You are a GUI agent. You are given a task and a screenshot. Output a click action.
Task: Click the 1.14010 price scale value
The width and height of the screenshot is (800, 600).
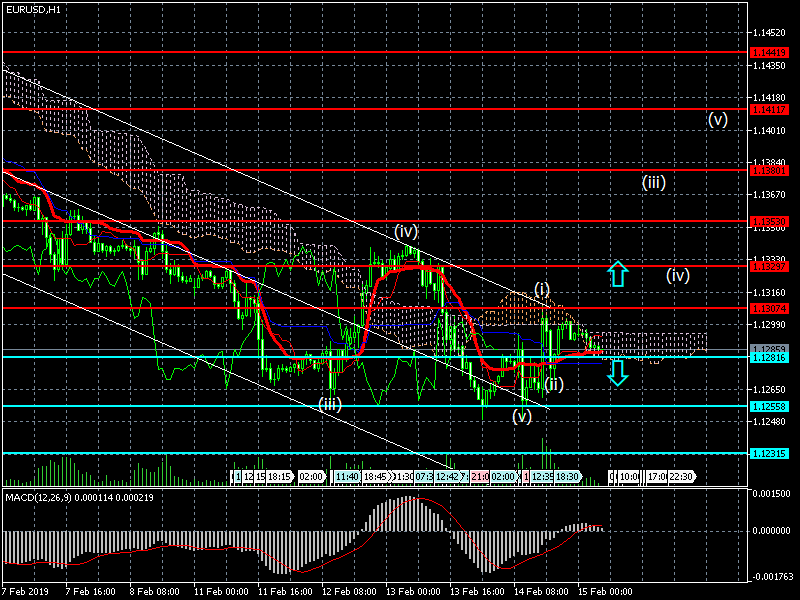click(769, 131)
